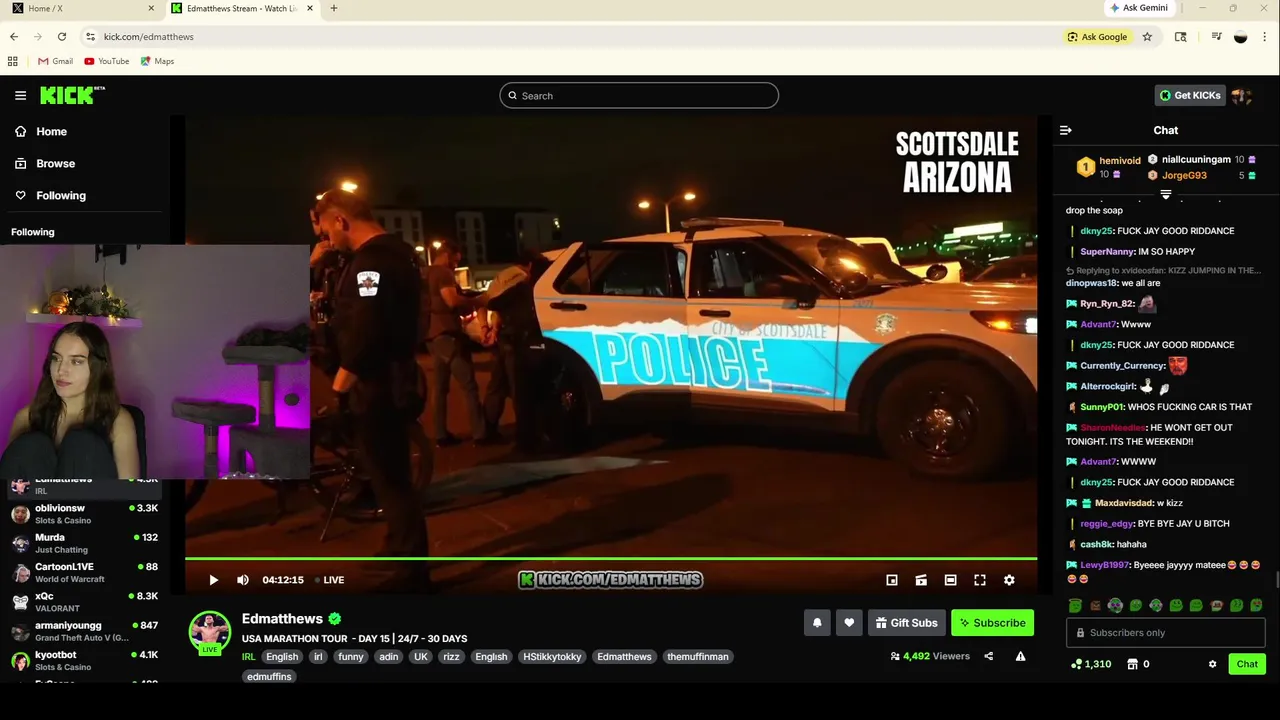Screen dimensions: 1280x720
Task: Open the channel points 1,310 icon
Action: click(x=1090, y=664)
